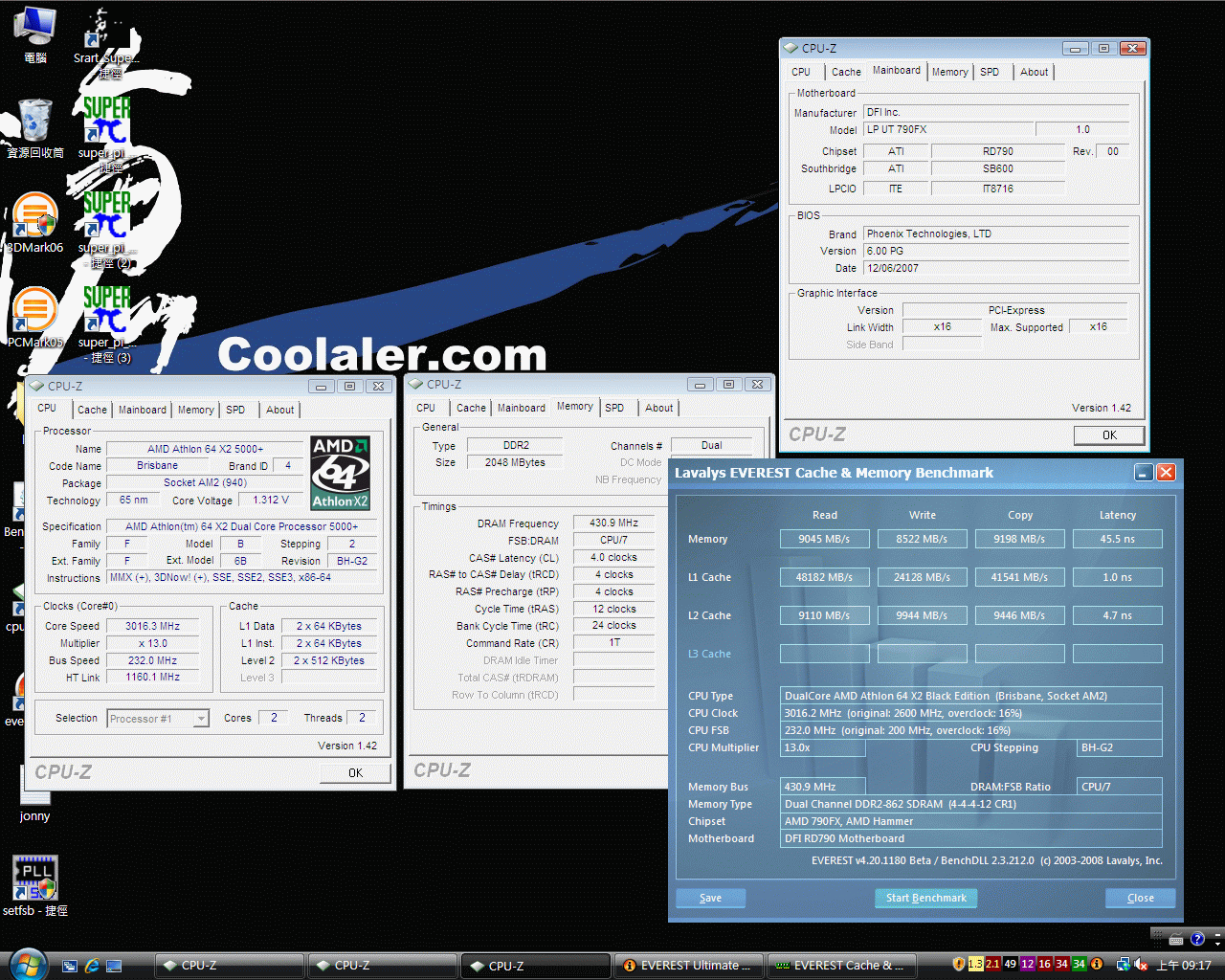
Task: Select the super_pi 捷徑 (2) desktop shortcut
Action: 106,230
